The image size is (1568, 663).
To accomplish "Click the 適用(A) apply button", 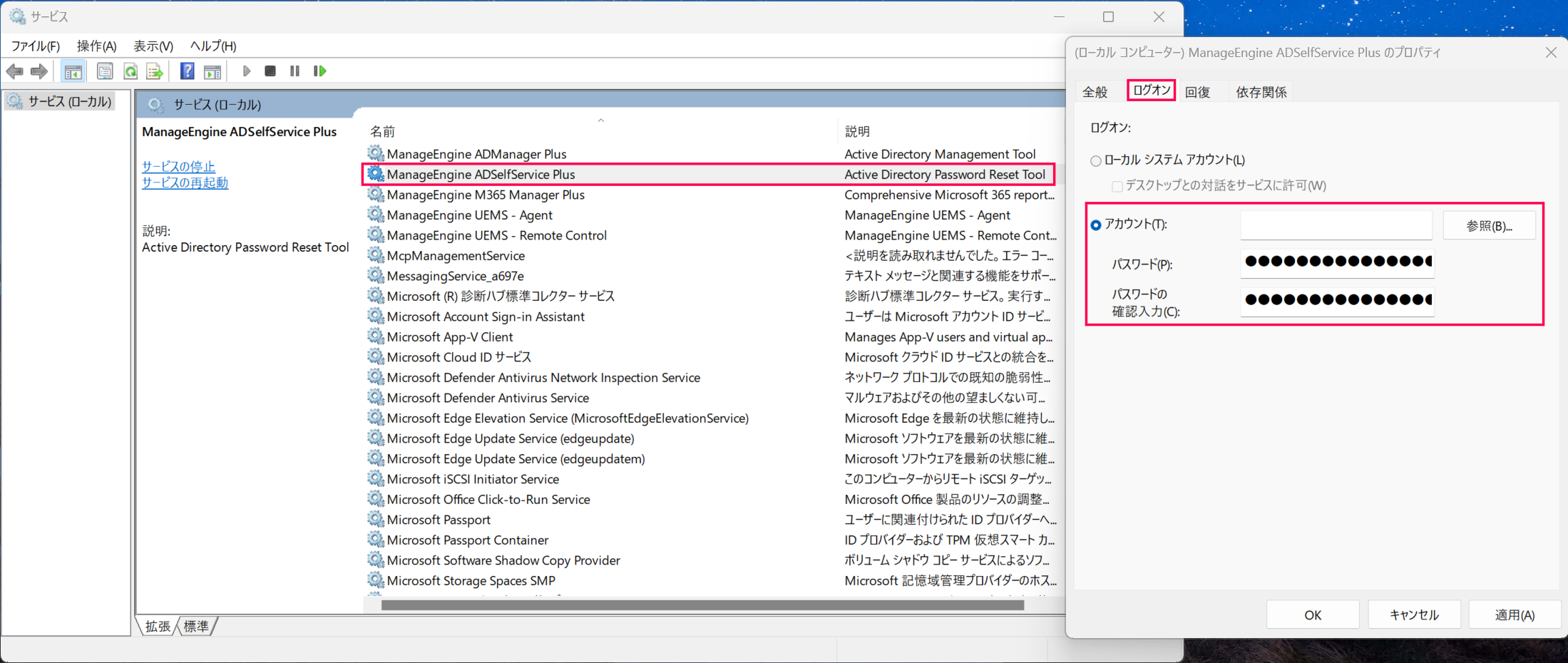I will pos(1515,615).
